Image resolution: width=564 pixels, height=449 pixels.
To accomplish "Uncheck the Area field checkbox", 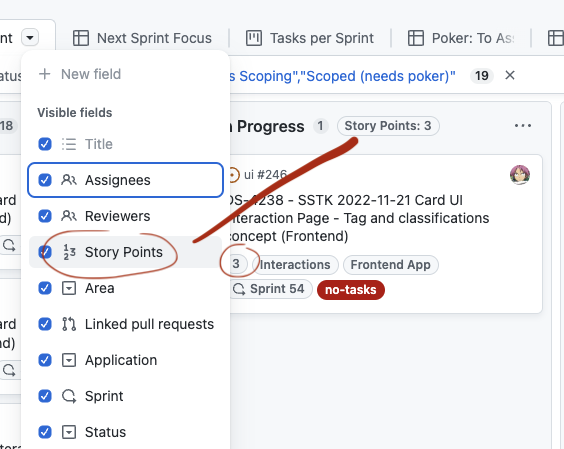I will (x=45, y=288).
